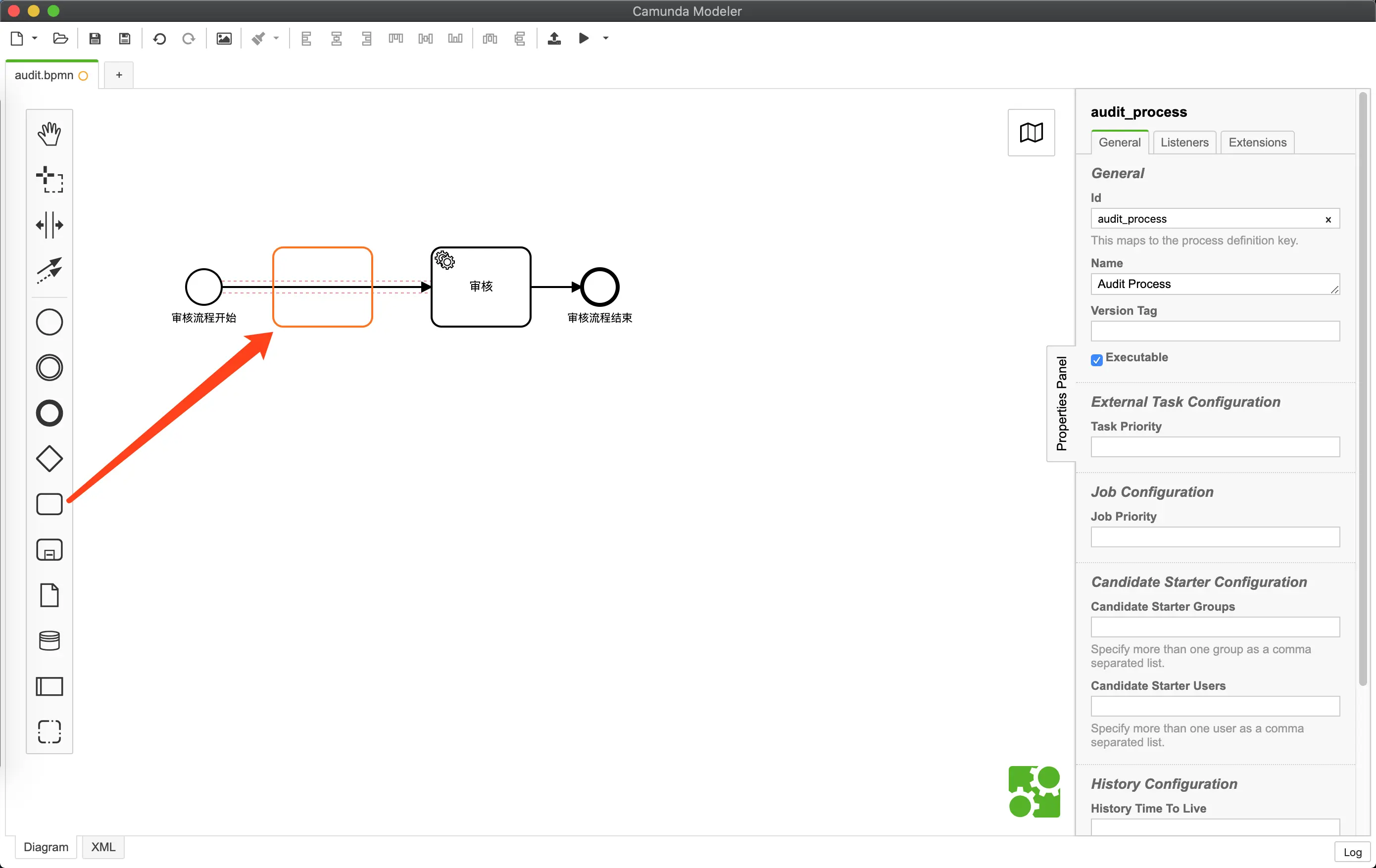Screen dimensions: 1376x868
Task: Create an expanded subprocess from palette
Action: (x=49, y=550)
